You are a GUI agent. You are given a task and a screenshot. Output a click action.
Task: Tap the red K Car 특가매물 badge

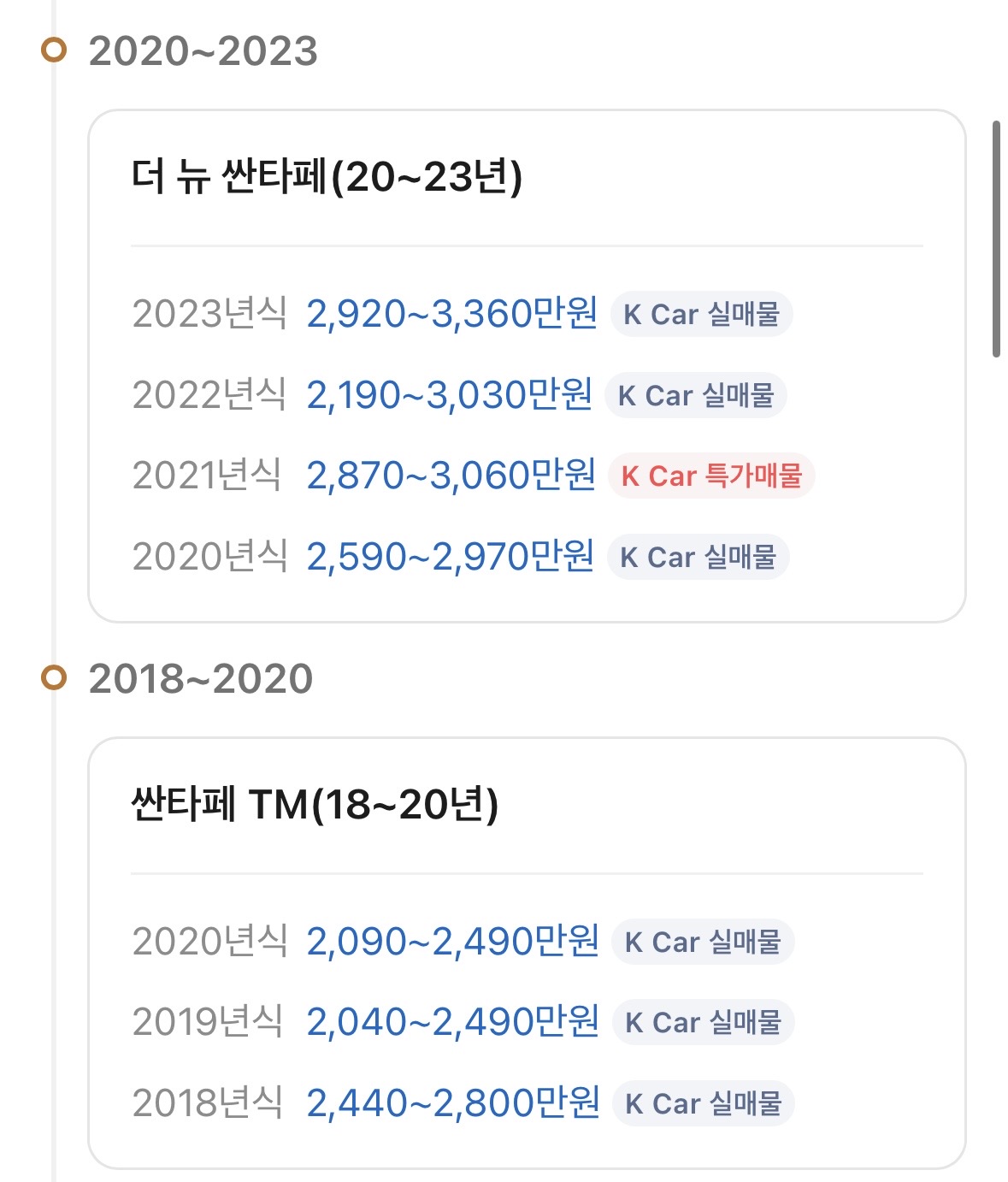711,476
